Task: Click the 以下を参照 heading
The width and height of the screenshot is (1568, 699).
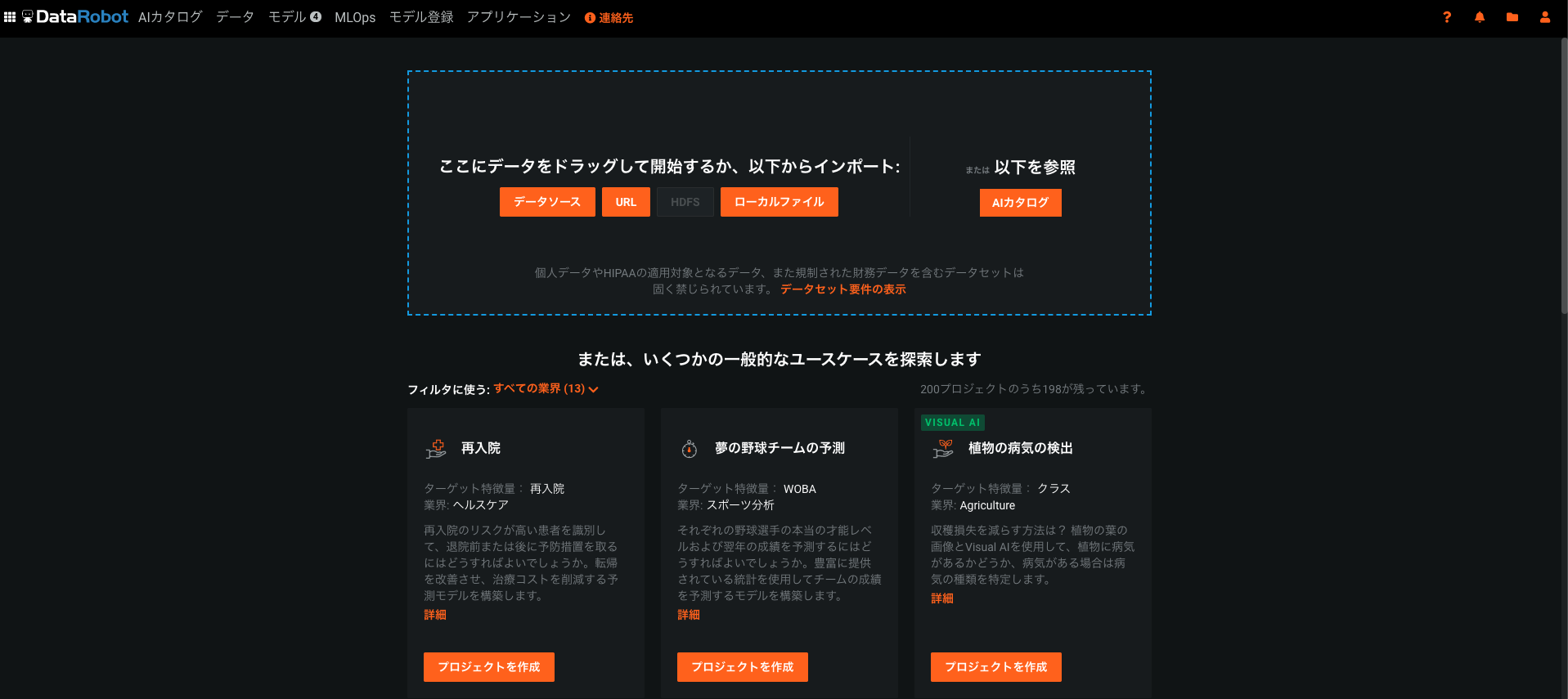Action: click(1035, 168)
